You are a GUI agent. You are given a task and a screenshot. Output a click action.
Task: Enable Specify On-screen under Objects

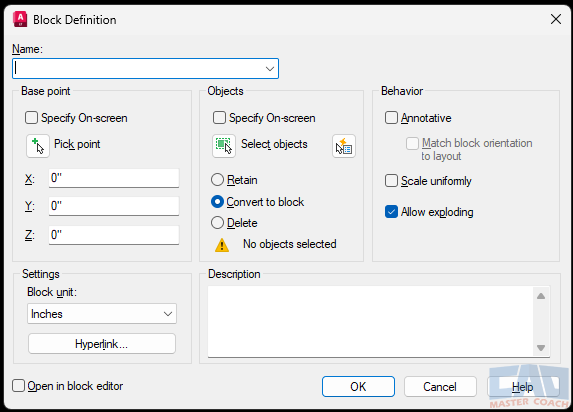(219, 118)
